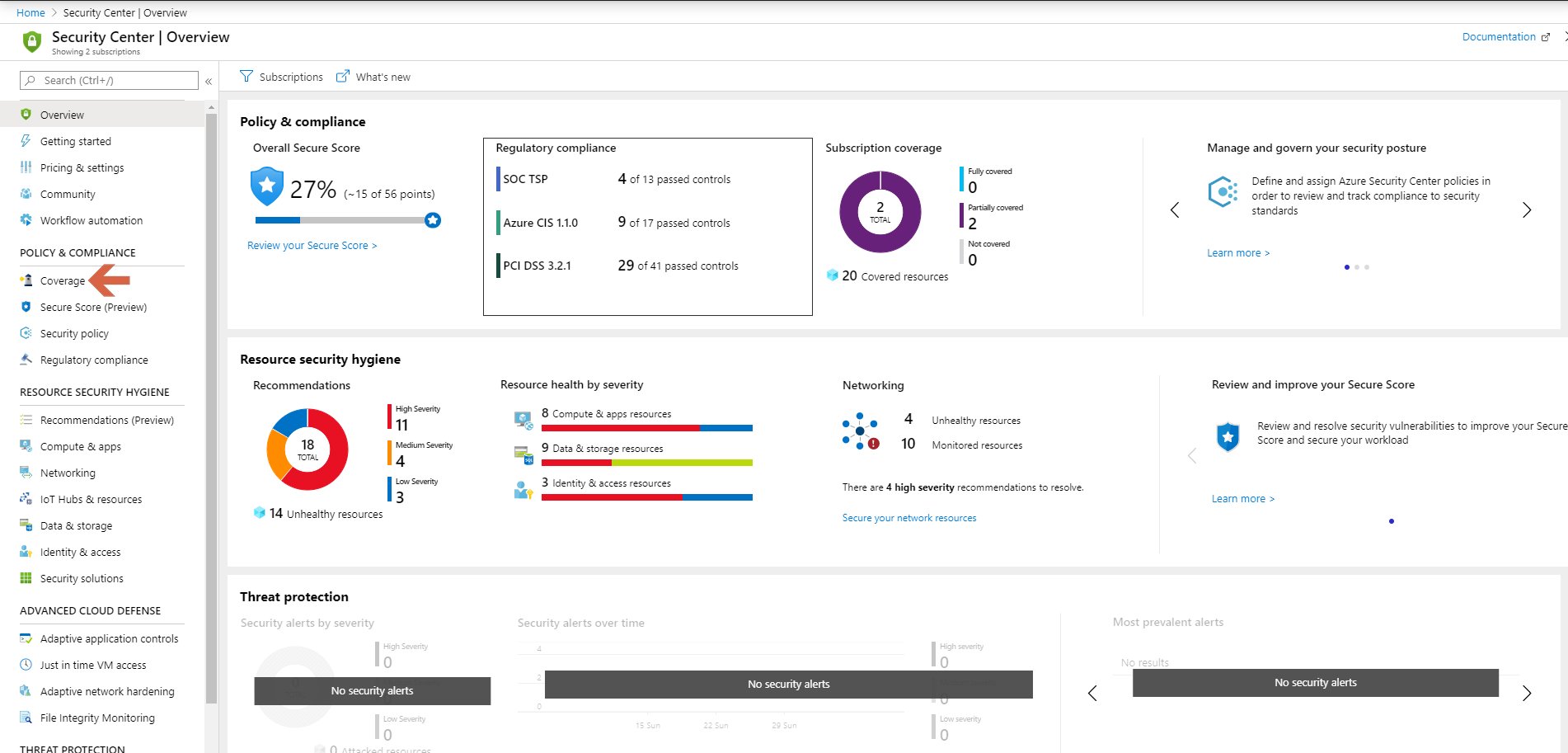Image resolution: width=1568 pixels, height=753 pixels.
Task: Show previous Secure Score tip with left chevron
Action: point(1191,455)
